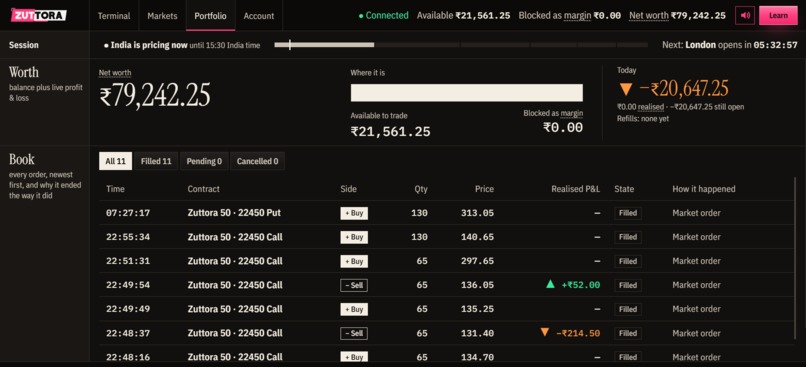
Task: Click Market order on 07:27:17 row
Action: [x=697, y=213]
